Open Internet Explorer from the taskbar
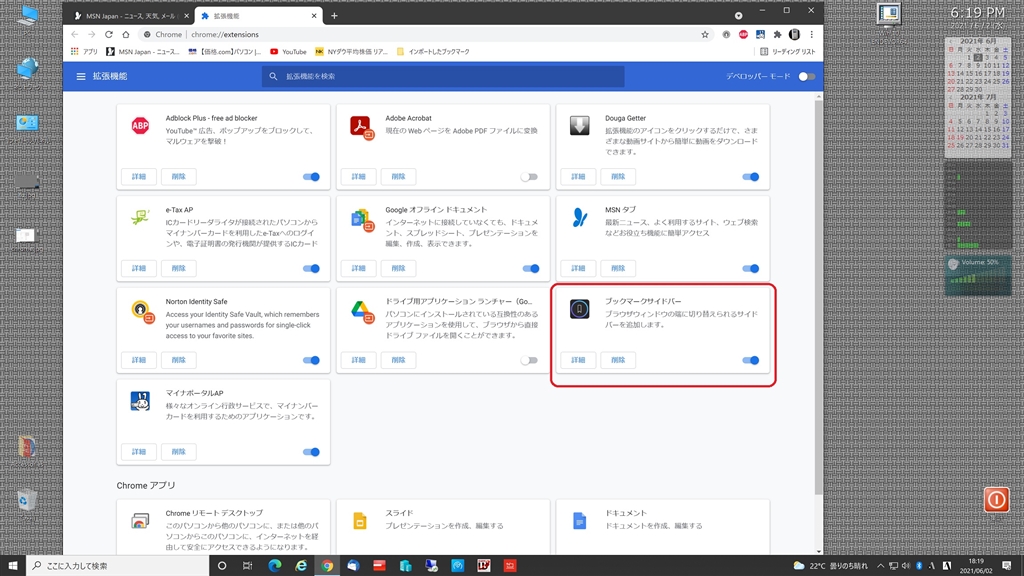Screen dimensions: 1024x576 click(x=300, y=566)
